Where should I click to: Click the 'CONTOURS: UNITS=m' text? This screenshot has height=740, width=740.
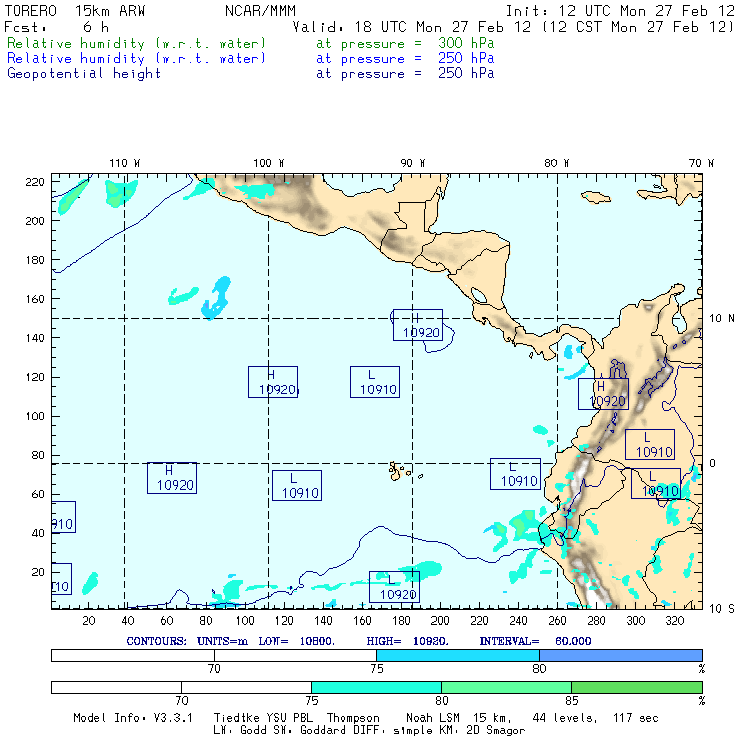(187, 641)
